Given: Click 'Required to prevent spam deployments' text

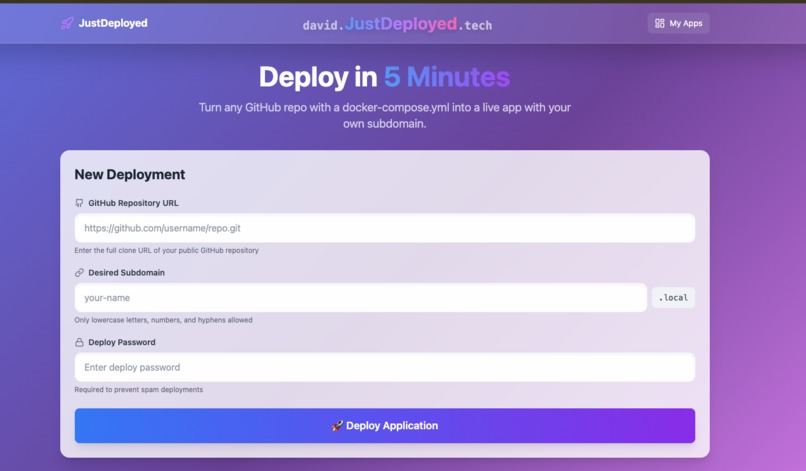Looking at the screenshot, I should (x=139, y=389).
